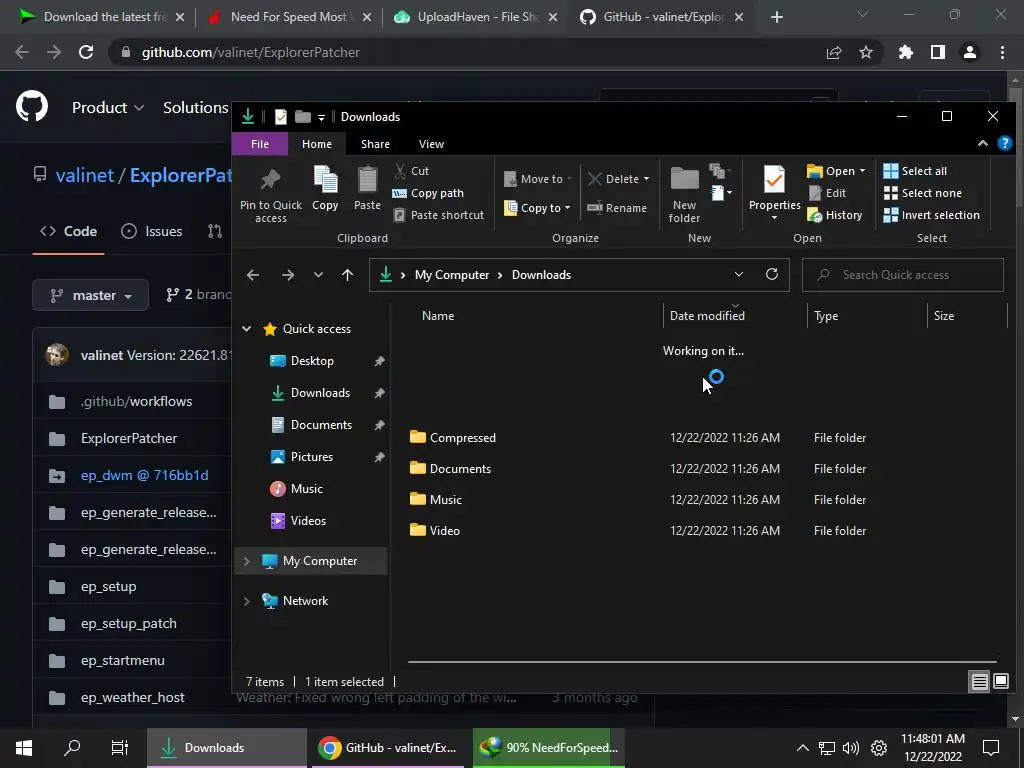
Task: Switch to Need For Speed browser tab
Action: [x=289, y=17]
